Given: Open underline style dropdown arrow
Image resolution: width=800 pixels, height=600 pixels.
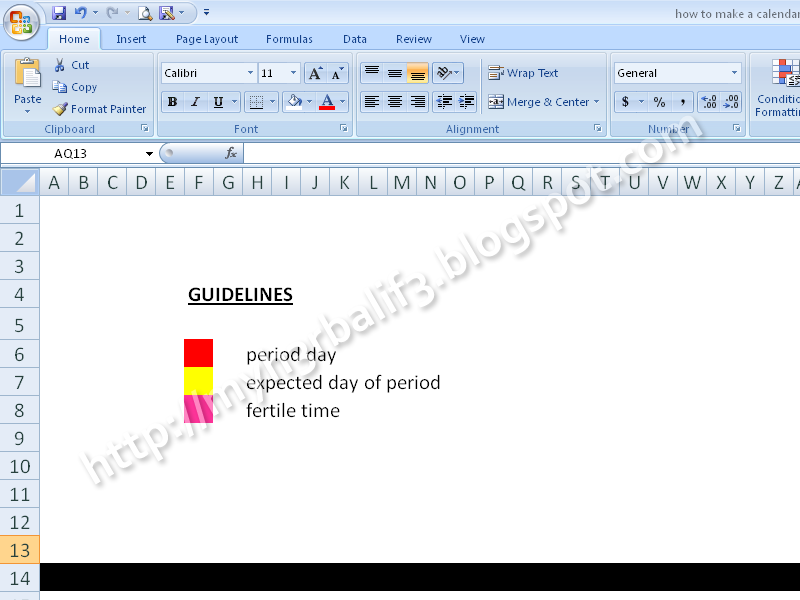Looking at the screenshot, I should click(235, 102).
